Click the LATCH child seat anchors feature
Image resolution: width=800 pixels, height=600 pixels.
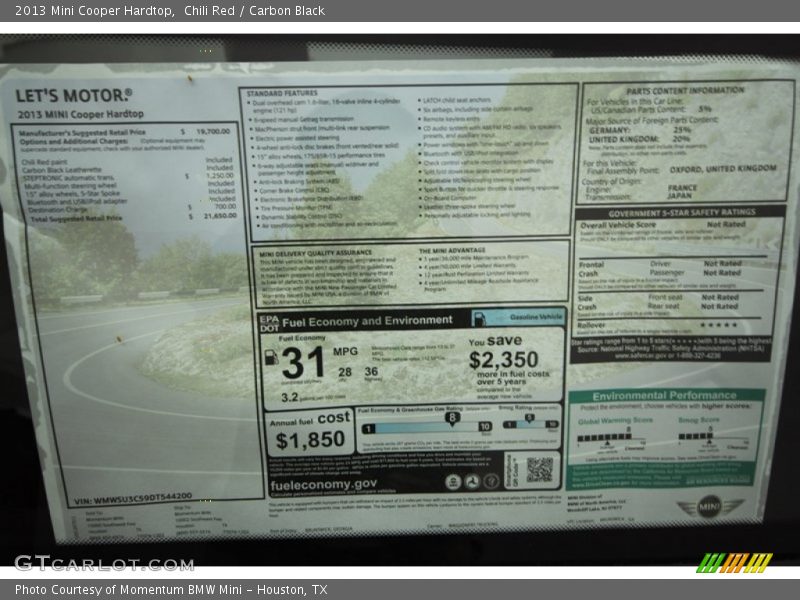(x=457, y=100)
